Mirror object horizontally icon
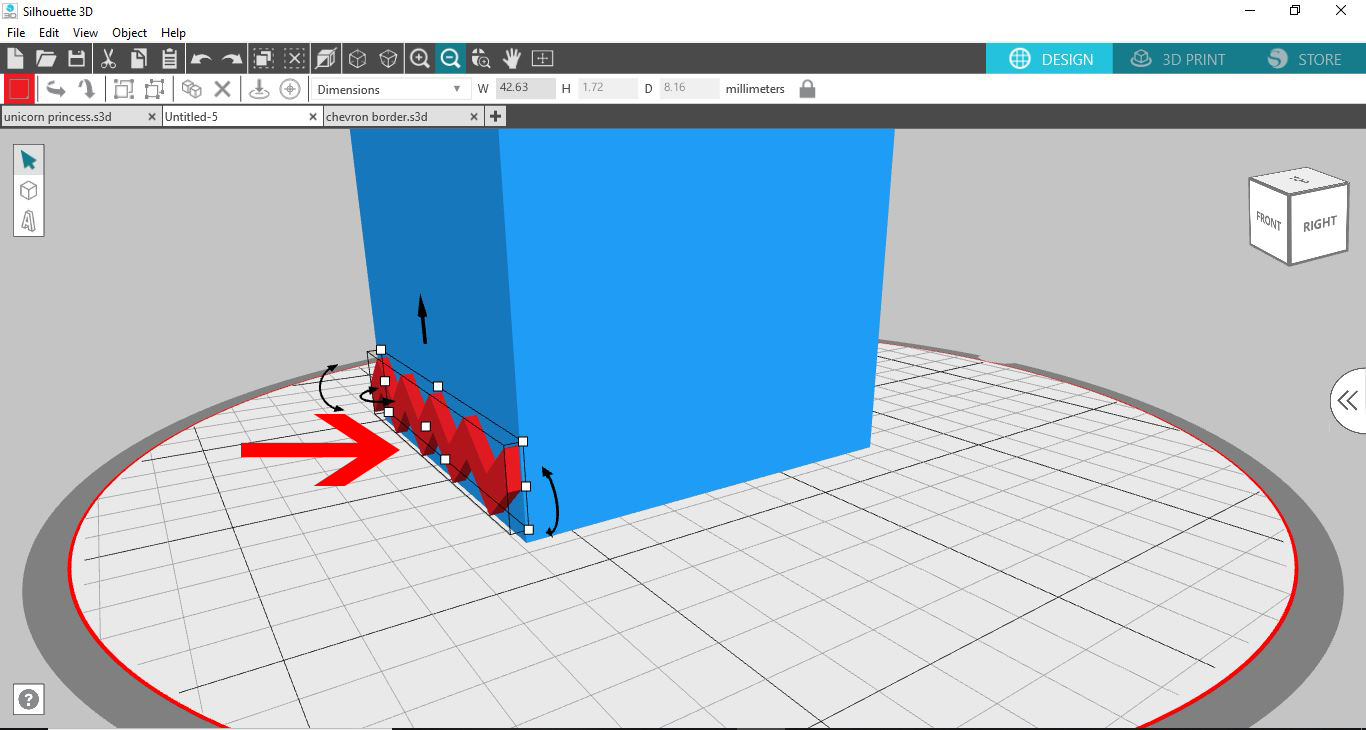The height and width of the screenshot is (730, 1366). tap(56, 89)
